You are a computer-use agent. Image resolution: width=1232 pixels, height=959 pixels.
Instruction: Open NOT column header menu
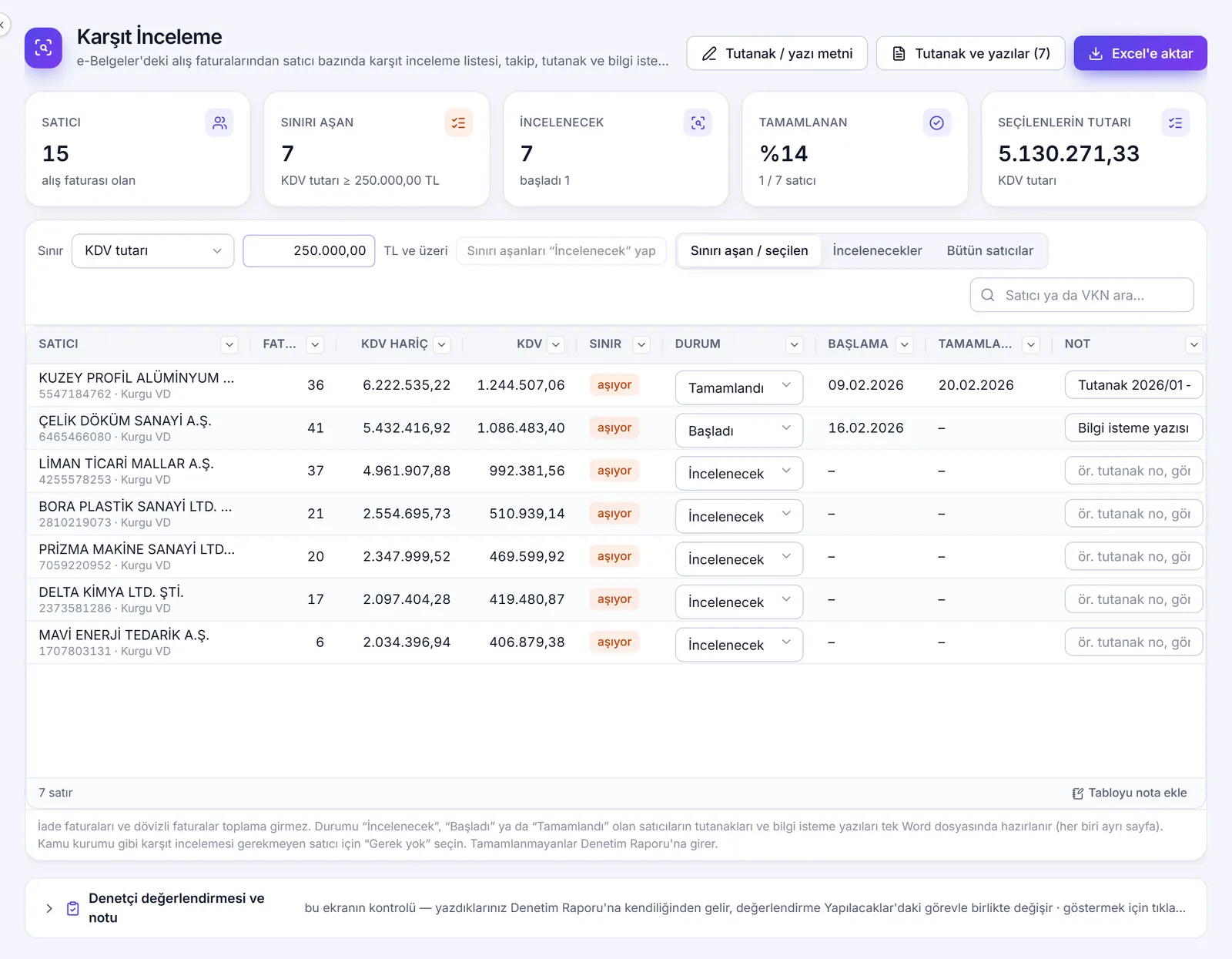[1194, 344]
